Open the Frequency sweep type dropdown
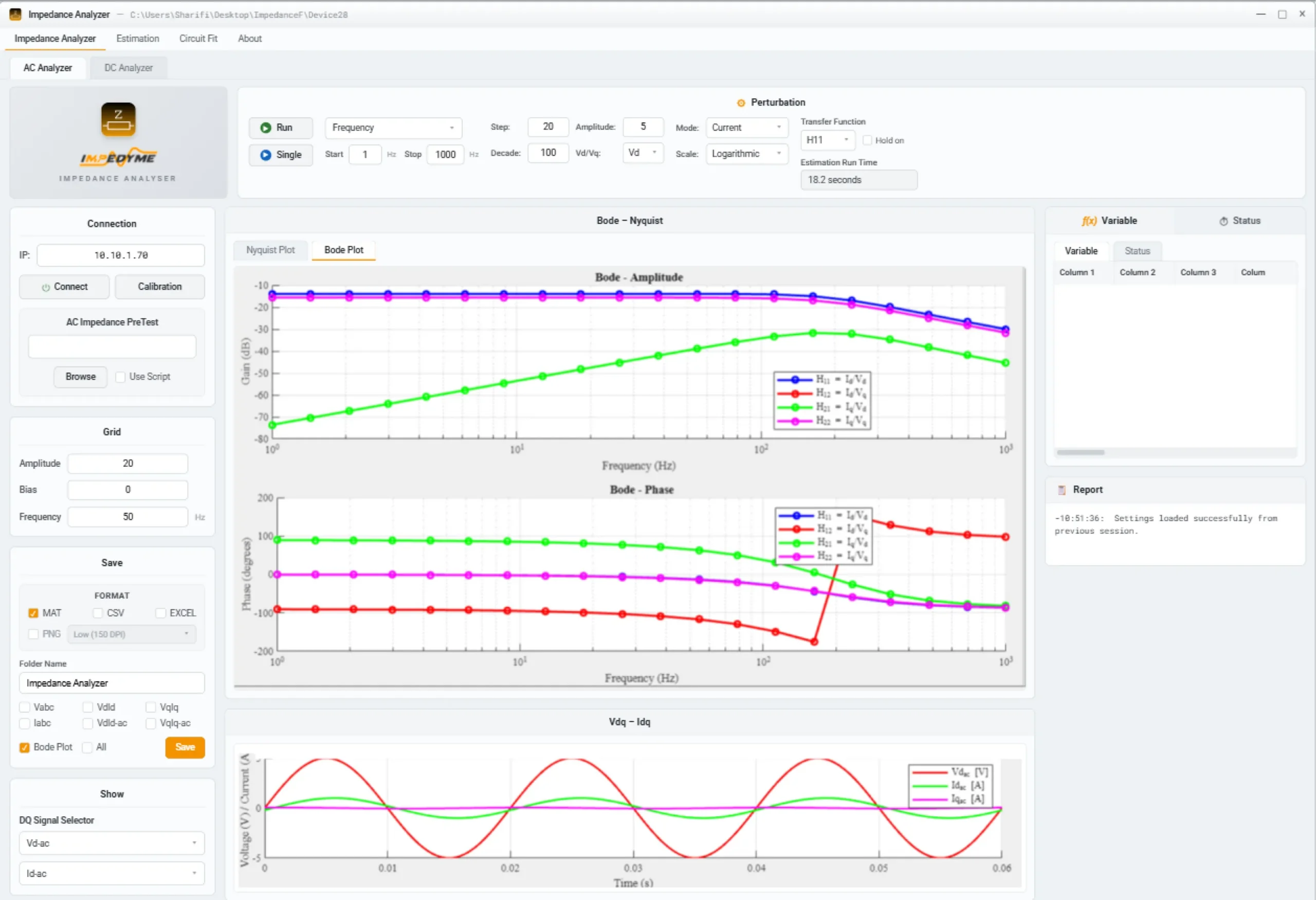The height and width of the screenshot is (900, 1316). (x=393, y=128)
